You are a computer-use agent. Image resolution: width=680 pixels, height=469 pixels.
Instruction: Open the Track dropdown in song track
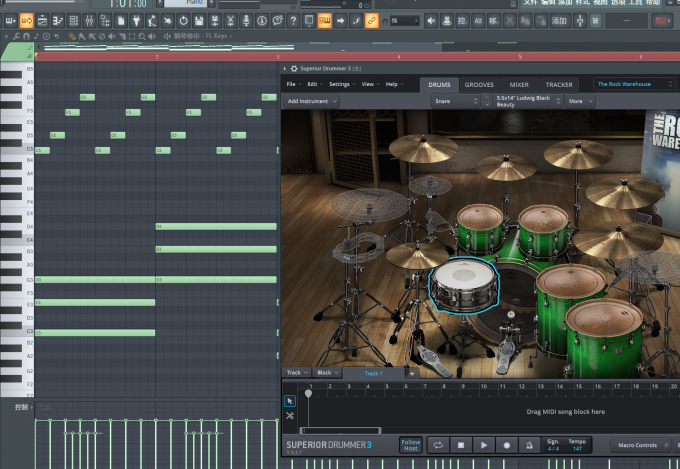tap(297, 373)
